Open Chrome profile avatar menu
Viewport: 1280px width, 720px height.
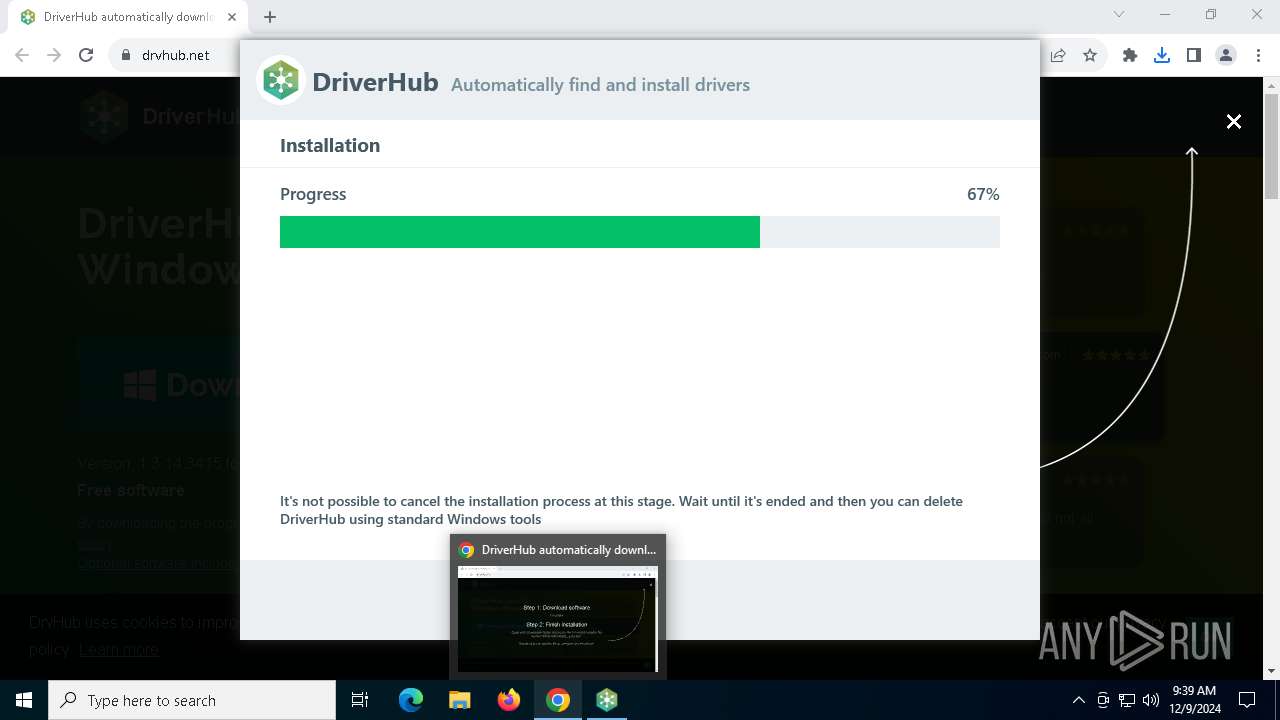click(1226, 55)
